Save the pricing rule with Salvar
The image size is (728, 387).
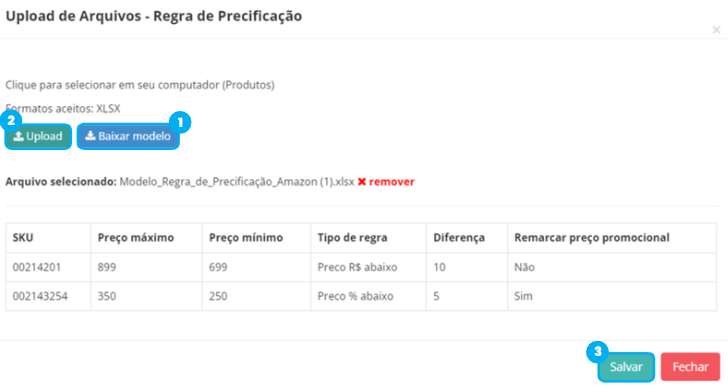tap(626, 367)
